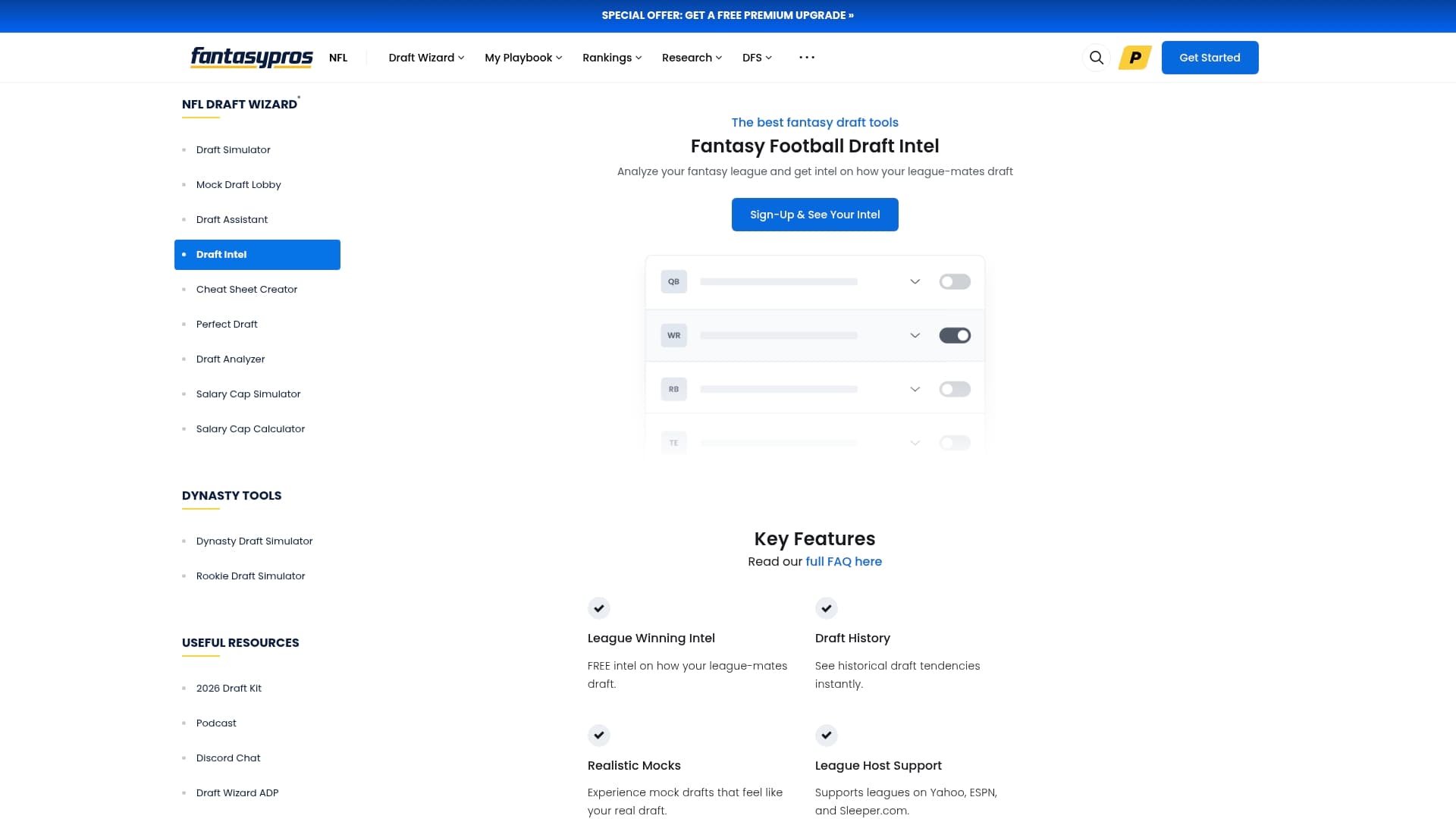Click the RB position badge
This screenshot has width=1456, height=819.
[673, 389]
